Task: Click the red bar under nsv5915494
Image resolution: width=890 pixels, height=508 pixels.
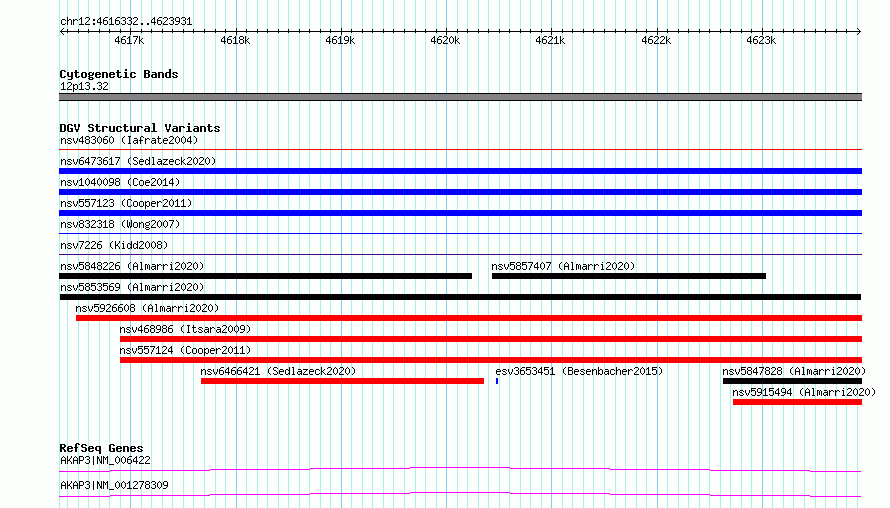Action: click(797, 402)
